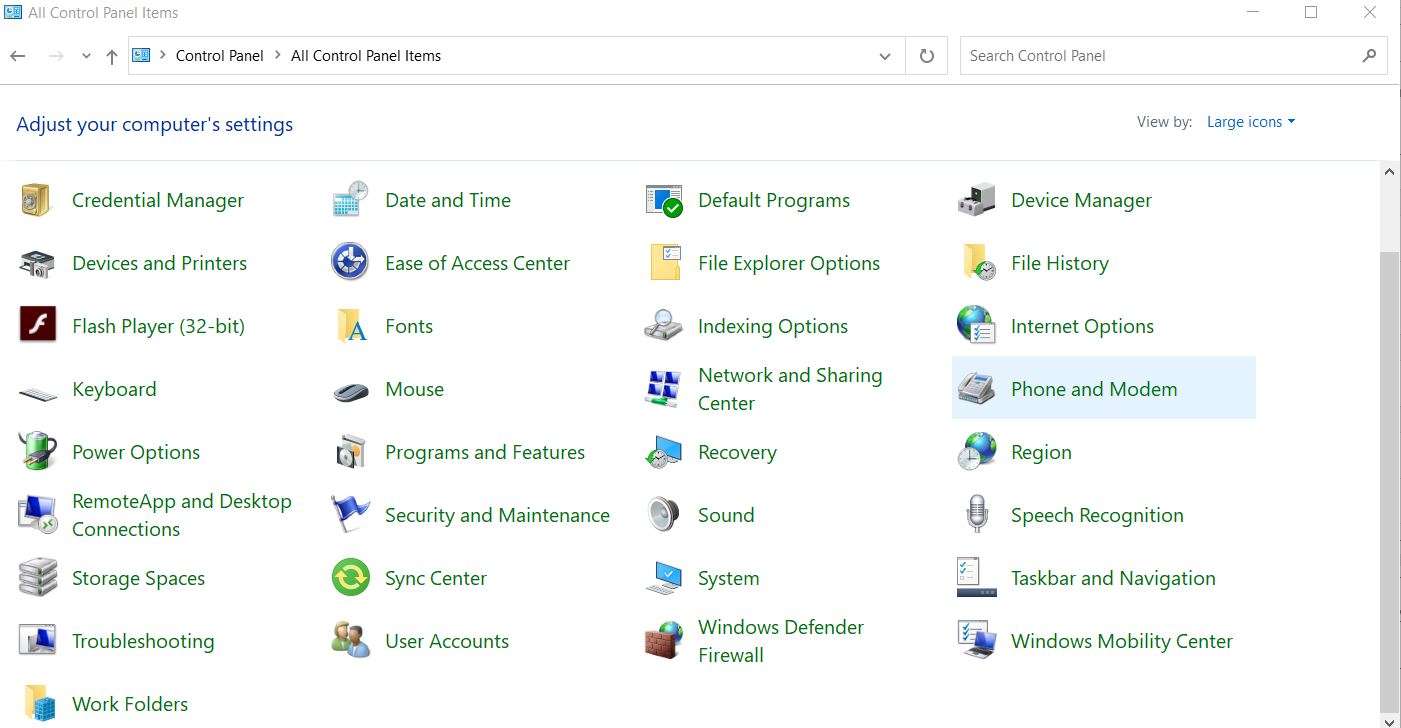Screen dimensions: 1401x728
Task: Go forward with the Forward arrow
Action: click(x=56, y=56)
